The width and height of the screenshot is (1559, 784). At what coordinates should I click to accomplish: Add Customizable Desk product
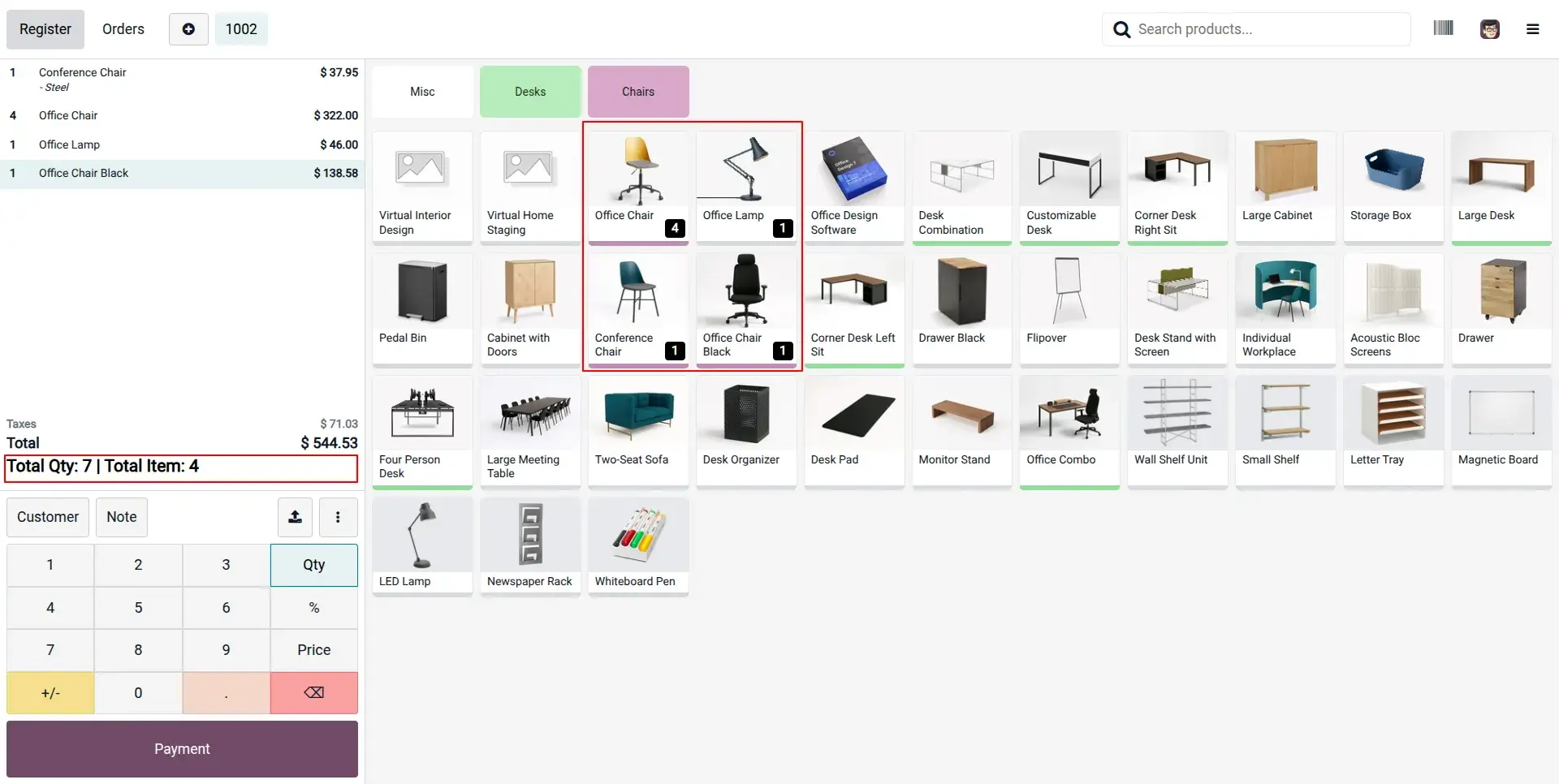click(1069, 187)
